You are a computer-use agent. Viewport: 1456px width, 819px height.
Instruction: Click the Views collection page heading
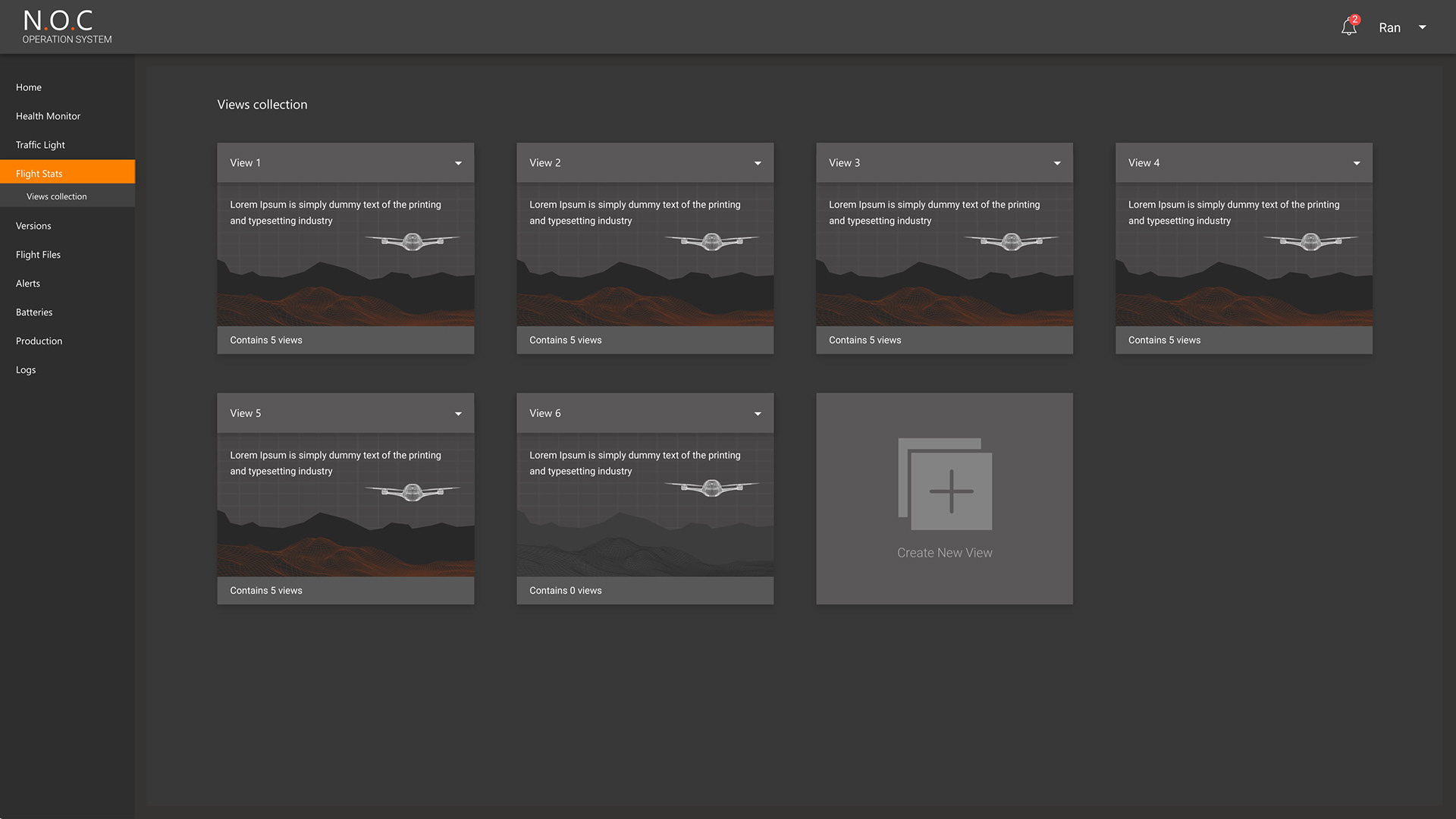[x=262, y=105]
